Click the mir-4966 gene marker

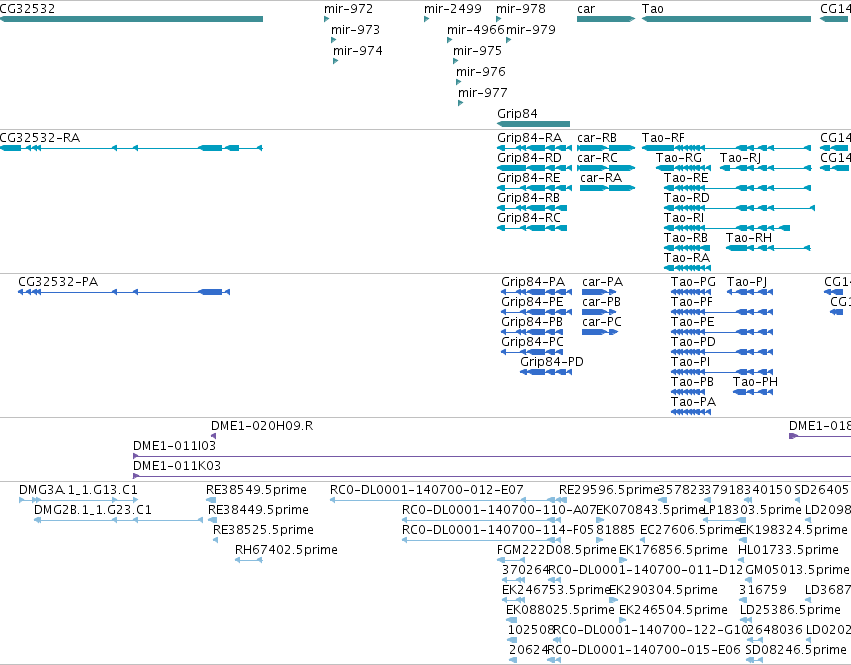tap(449, 40)
